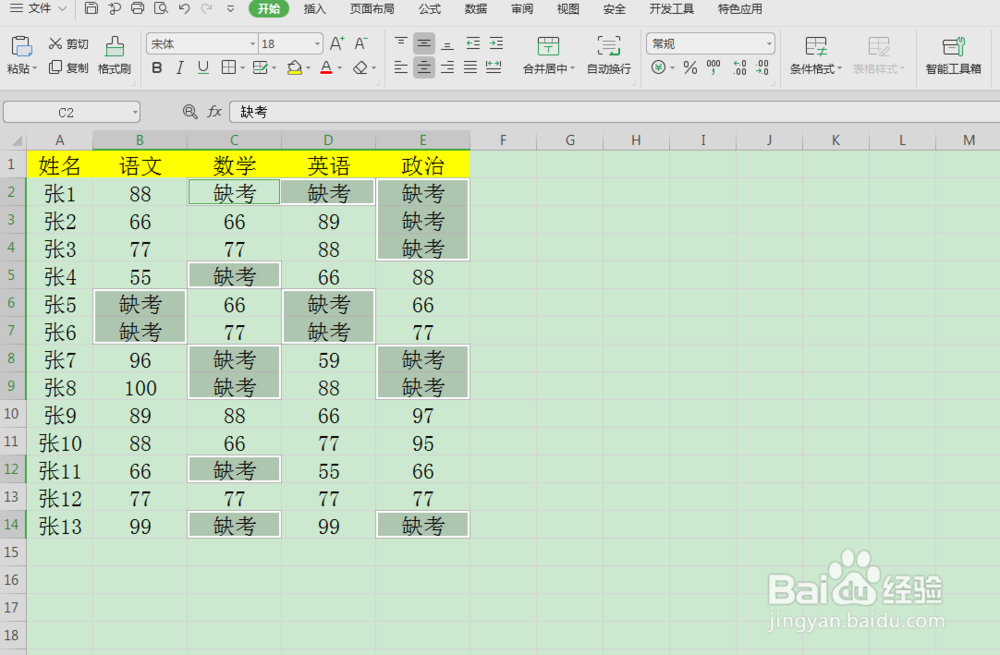The width and height of the screenshot is (1000, 655).
Task: Switch to the 插入 ribbon tab
Action: (313, 9)
